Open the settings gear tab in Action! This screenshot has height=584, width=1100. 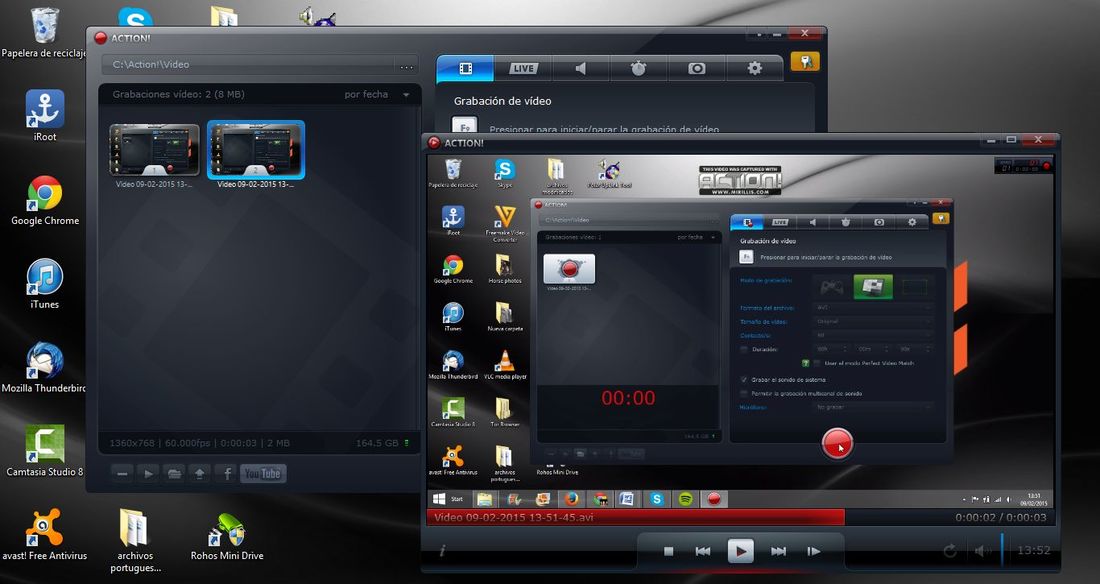tap(754, 68)
